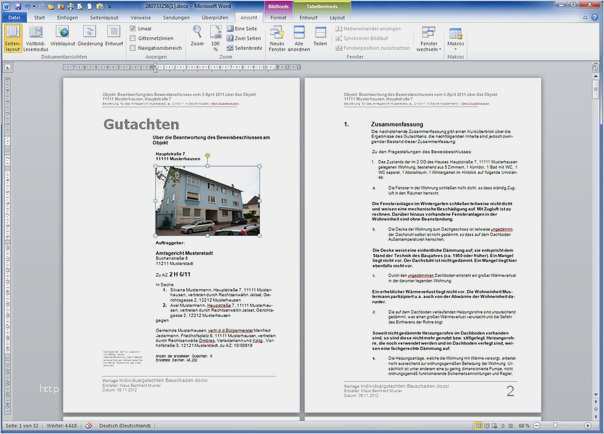Screen dimensions: 604x434
Task: Open the Sendungen tab
Action: (x=176, y=18)
